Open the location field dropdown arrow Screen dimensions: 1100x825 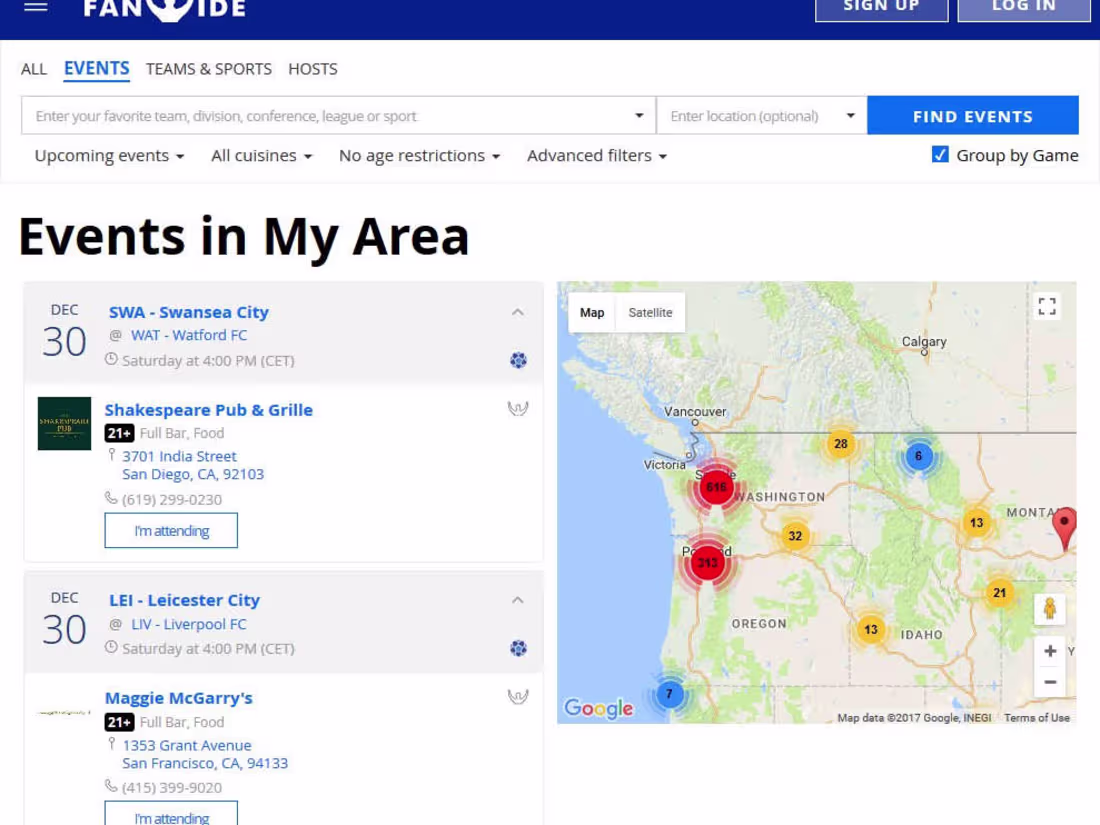850,116
